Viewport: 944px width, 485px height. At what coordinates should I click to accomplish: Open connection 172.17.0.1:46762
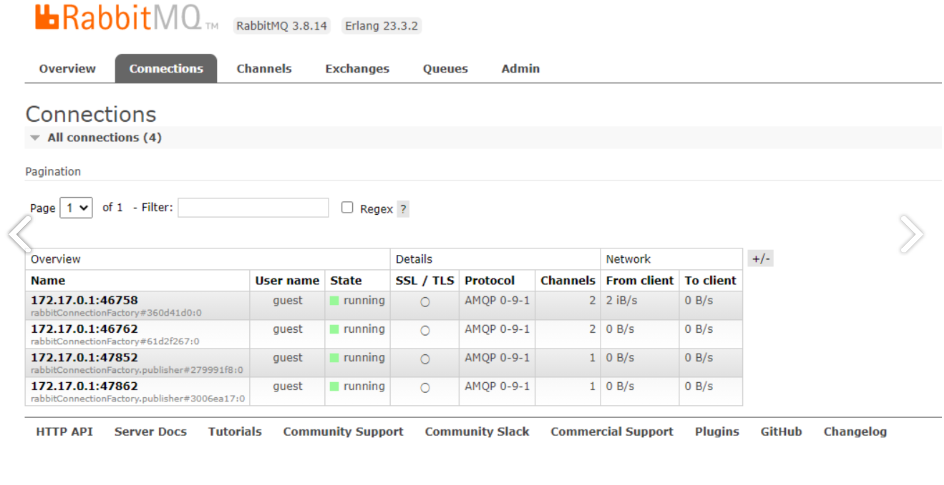84,329
